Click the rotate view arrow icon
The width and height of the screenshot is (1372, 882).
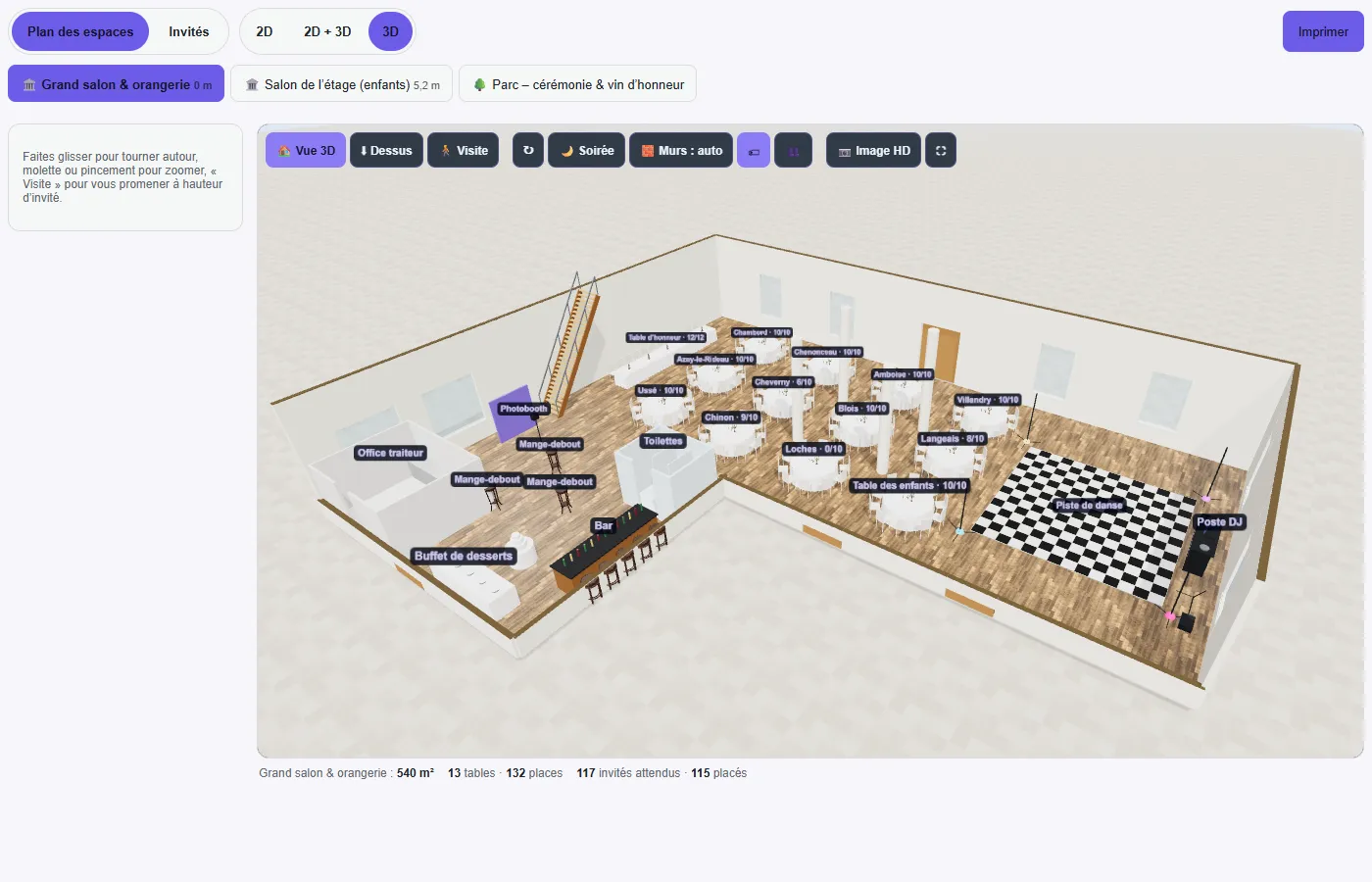pos(528,150)
